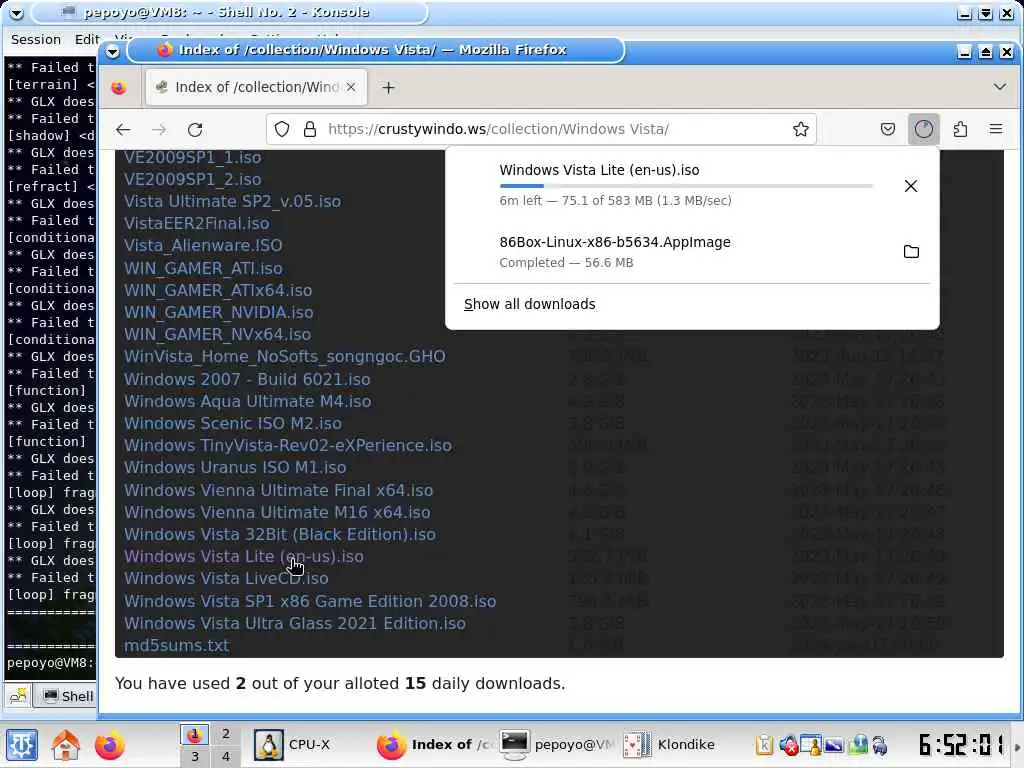Open Edit menu in Konsole
This screenshot has width=1024, height=768.
point(86,39)
